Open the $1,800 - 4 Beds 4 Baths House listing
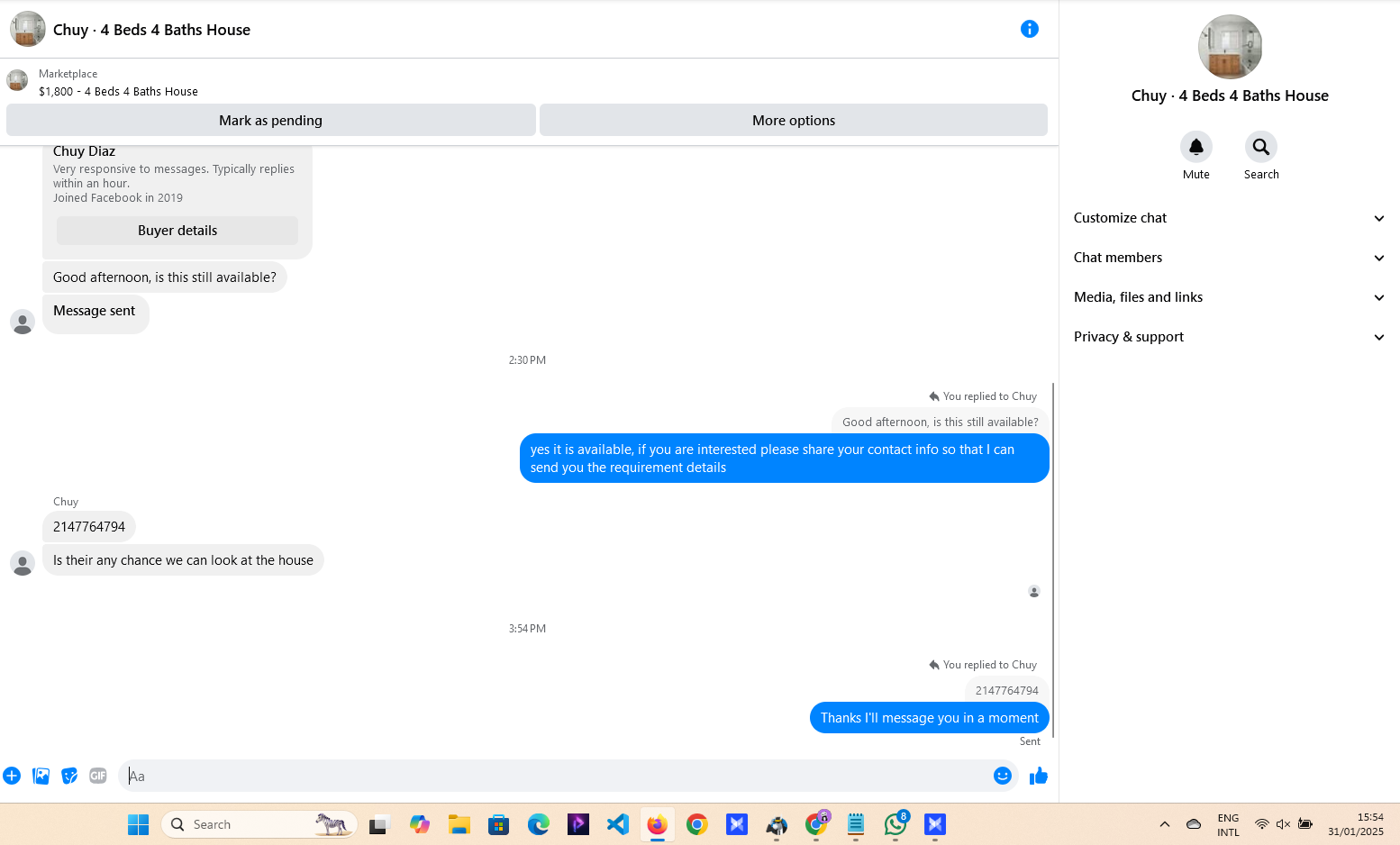Screen dimensions: 1400x845 point(118,92)
